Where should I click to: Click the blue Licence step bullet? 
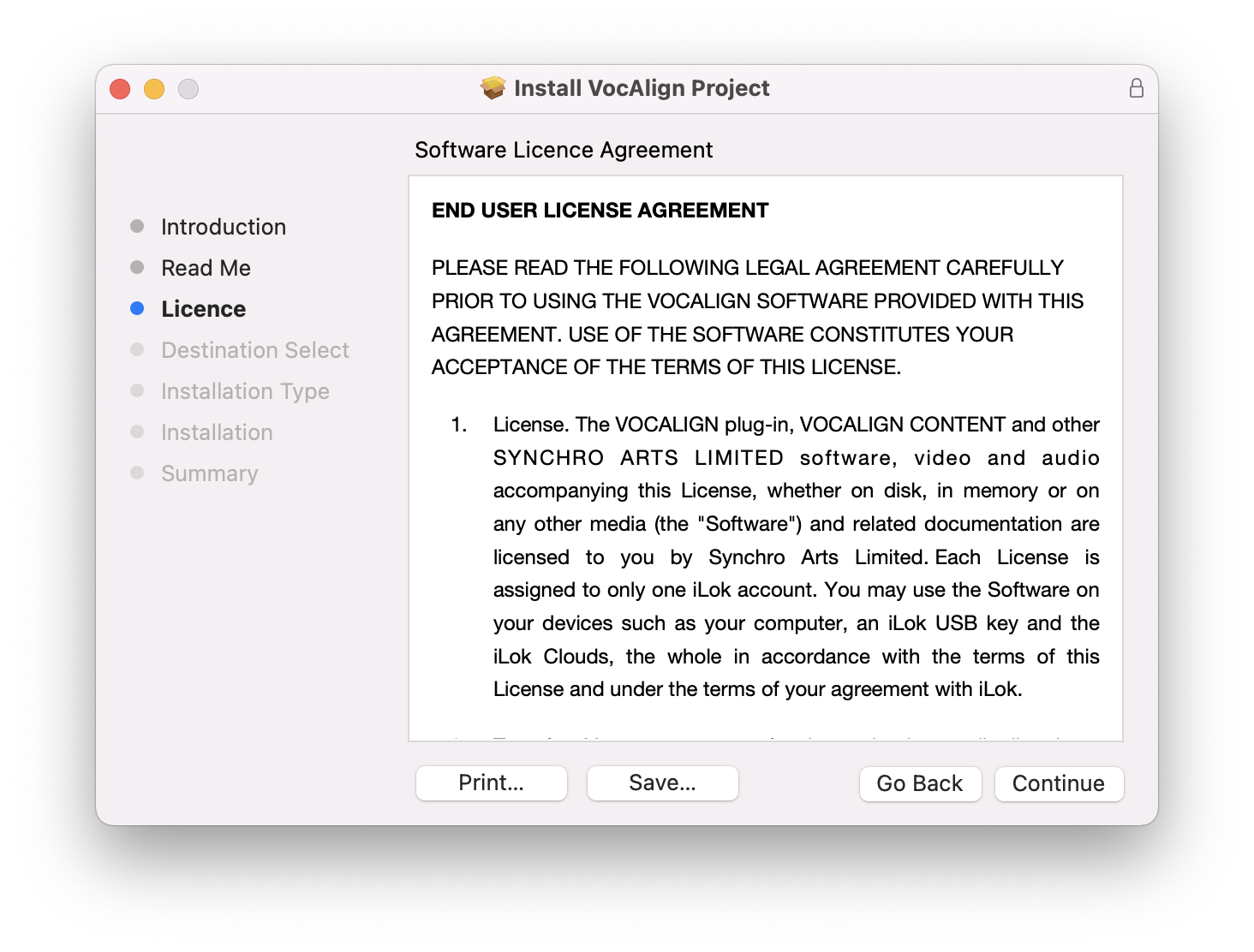(x=137, y=308)
